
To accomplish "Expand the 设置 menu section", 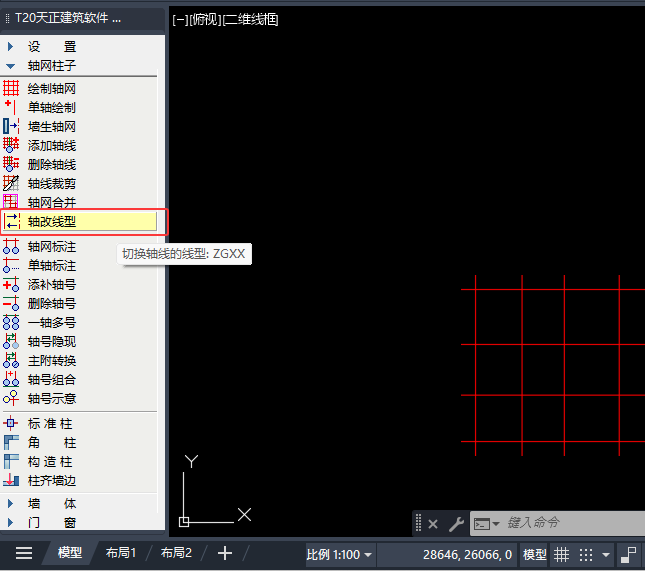I will click(x=11, y=46).
